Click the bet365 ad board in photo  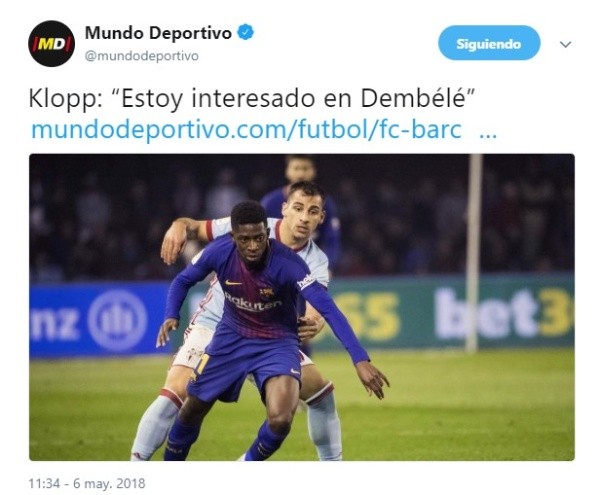[x=503, y=313]
